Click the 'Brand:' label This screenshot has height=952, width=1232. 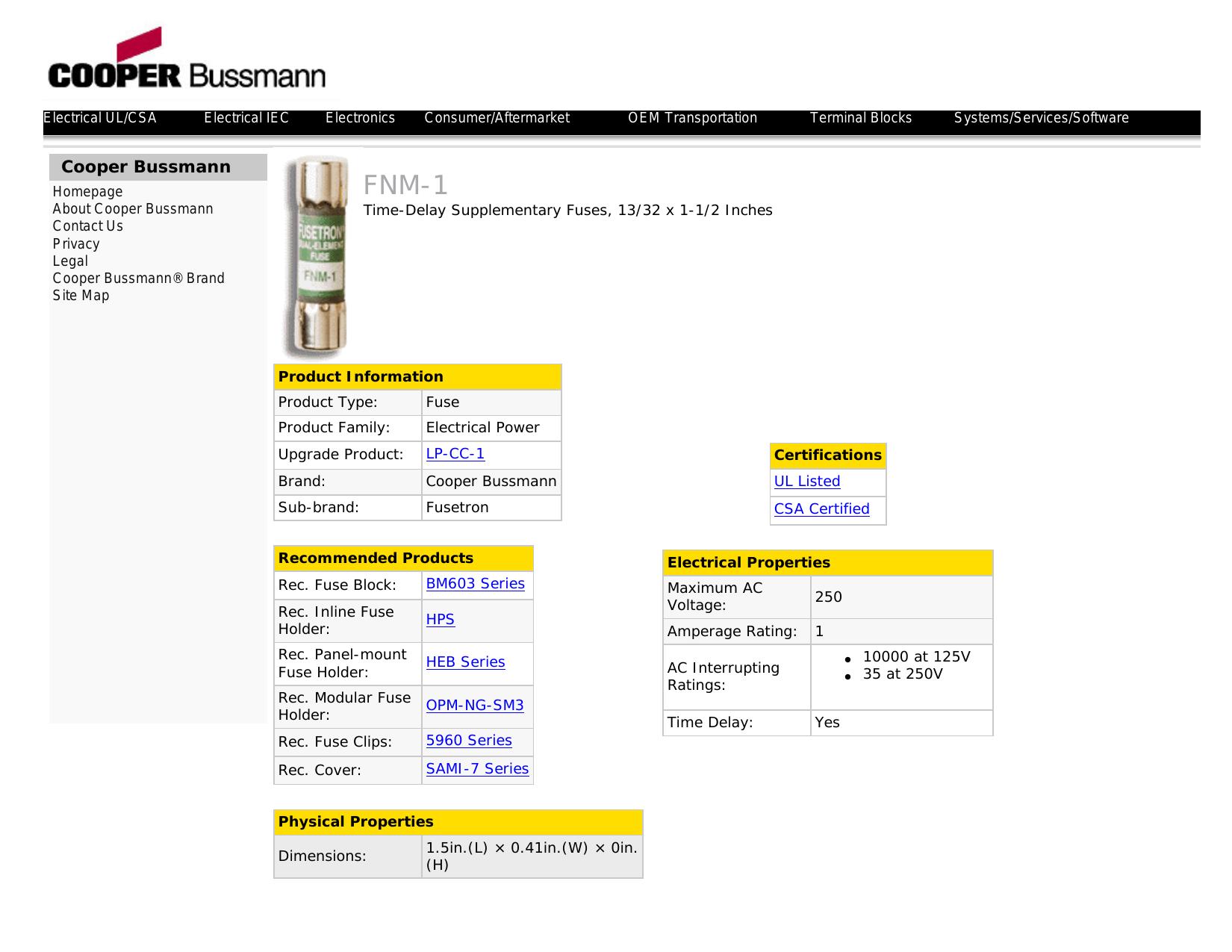pyautogui.click(x=302, y=482)
